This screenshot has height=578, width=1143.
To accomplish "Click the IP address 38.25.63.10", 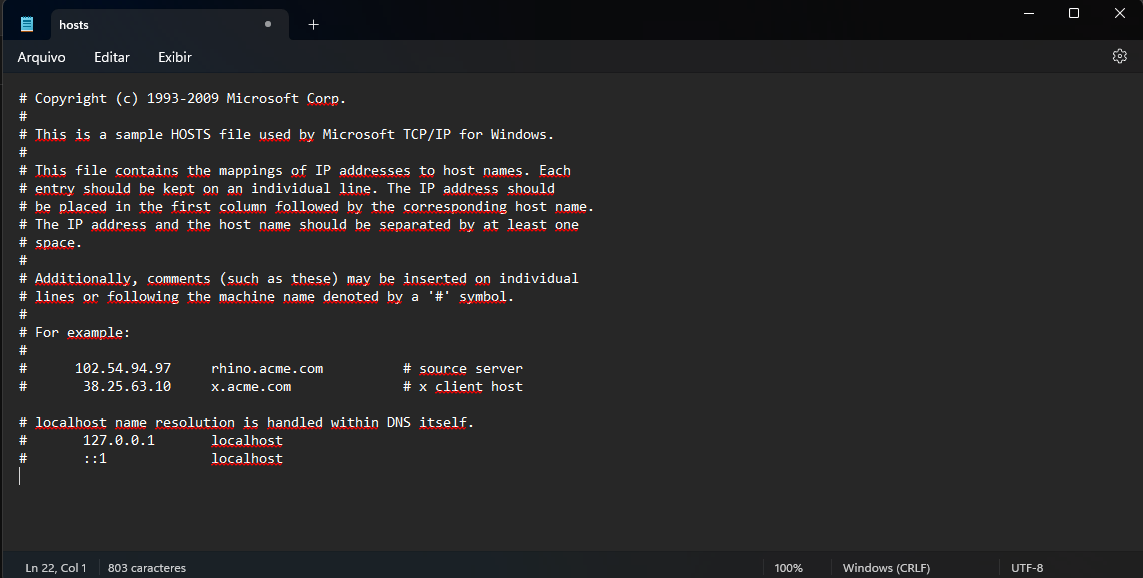I will [x=127, y=386].
